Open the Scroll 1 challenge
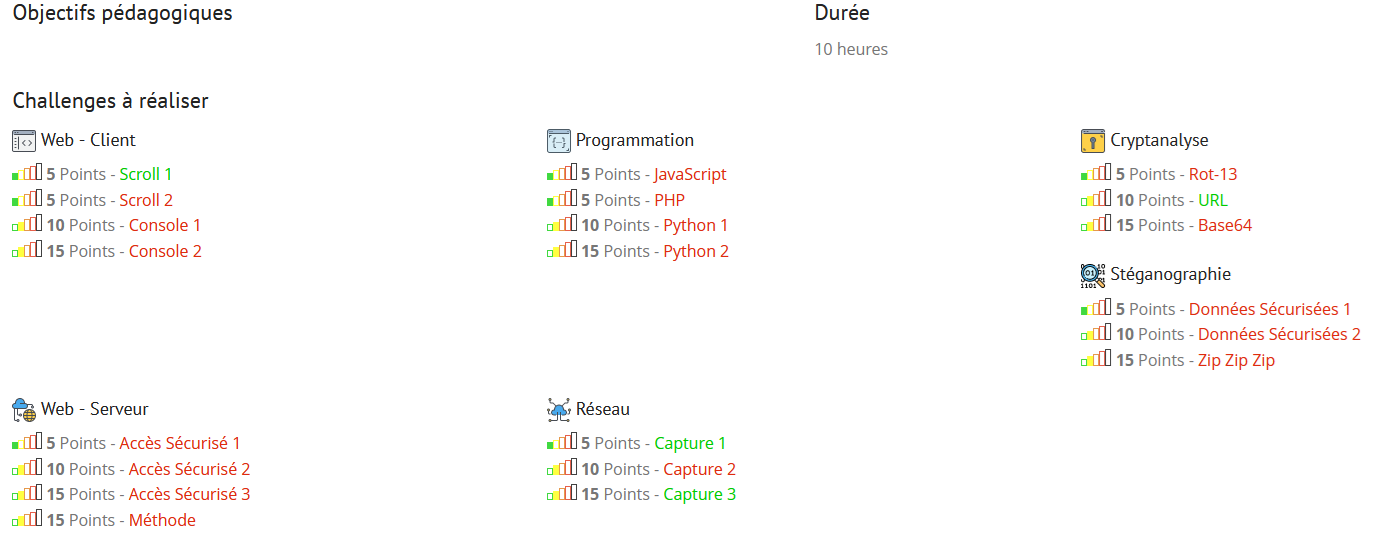Viewport: 1379px width, 539px height. click(146, 174)
